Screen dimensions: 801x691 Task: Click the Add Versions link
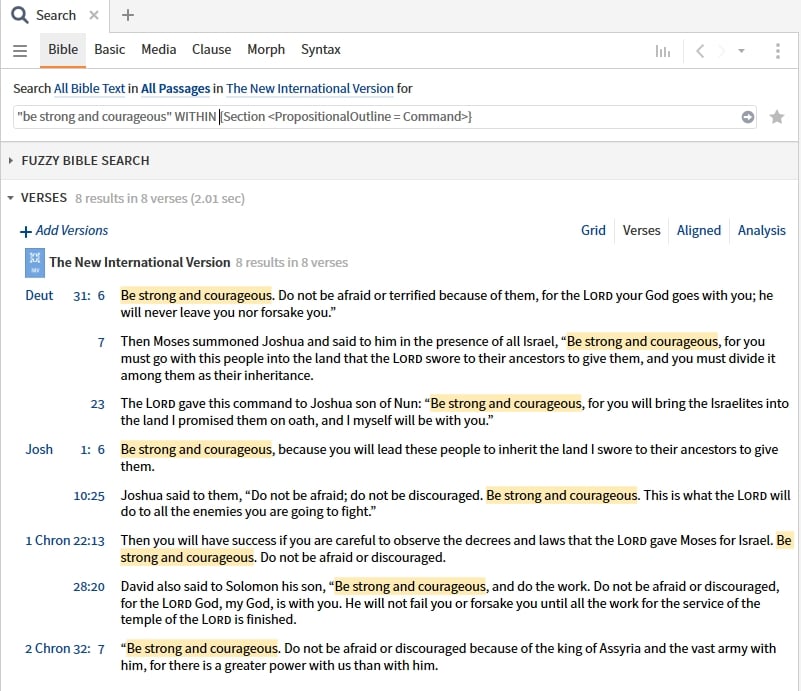click(72, 231)
